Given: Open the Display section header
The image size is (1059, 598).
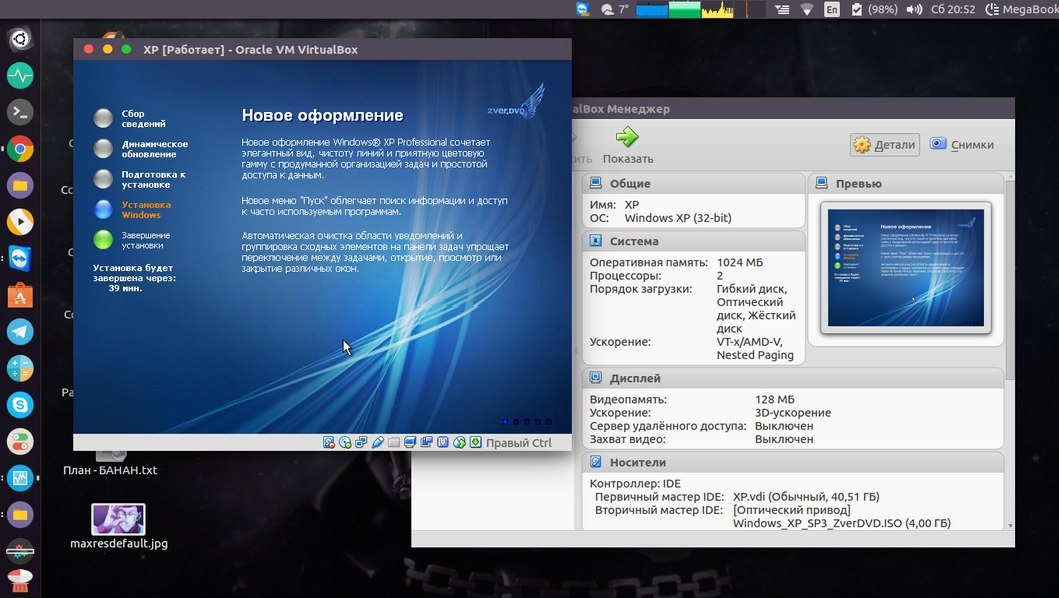Looking at the screenshot, I should tap(793, 378).
